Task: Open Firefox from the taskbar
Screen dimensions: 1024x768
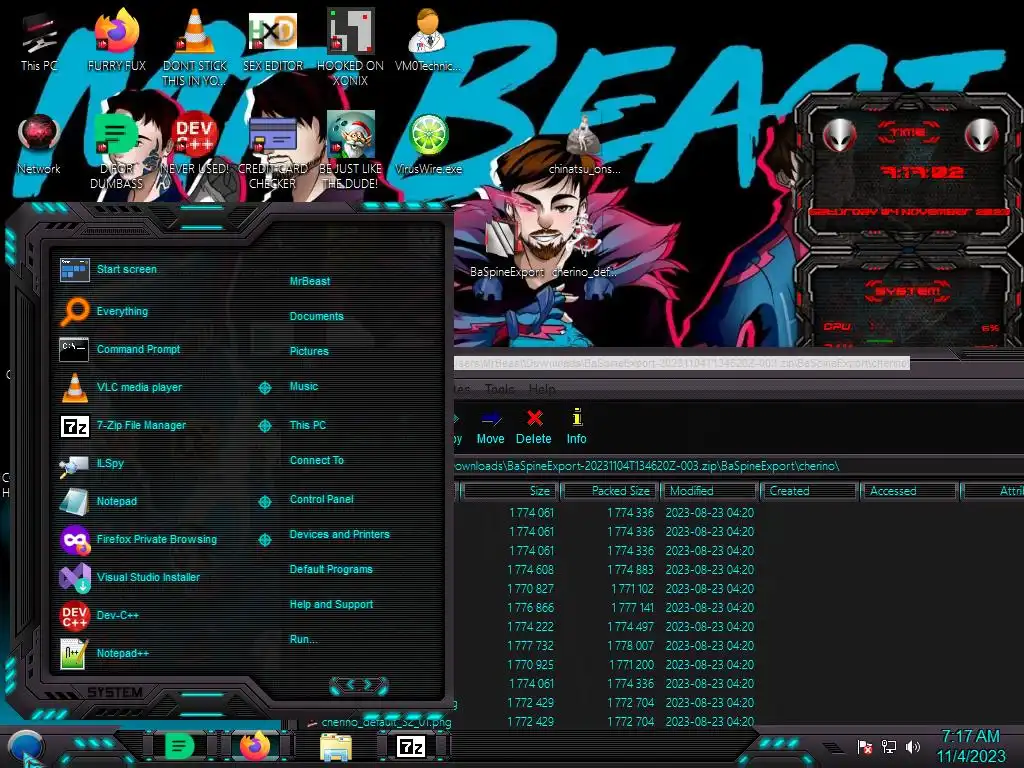Action: pyautogui.click(x=255, y=746)
